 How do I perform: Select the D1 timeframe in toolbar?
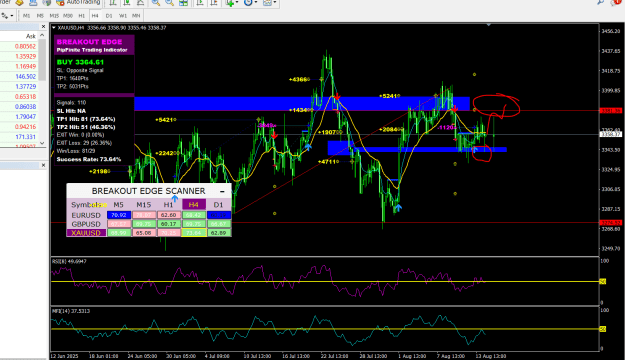[x=109, y=16]
